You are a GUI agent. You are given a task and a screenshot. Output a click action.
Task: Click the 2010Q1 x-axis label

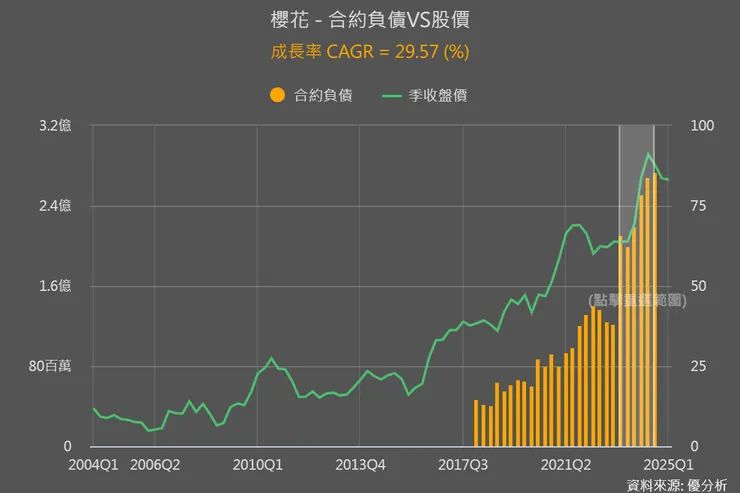tap(257, 465)
